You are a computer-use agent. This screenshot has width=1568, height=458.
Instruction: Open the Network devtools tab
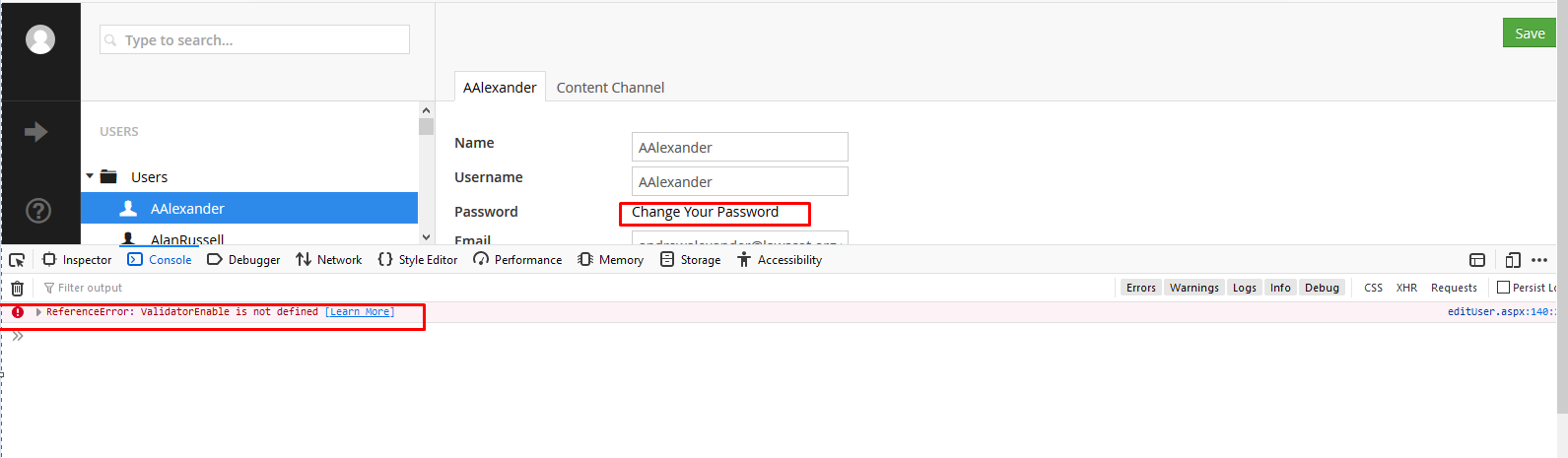coord(329,260)
